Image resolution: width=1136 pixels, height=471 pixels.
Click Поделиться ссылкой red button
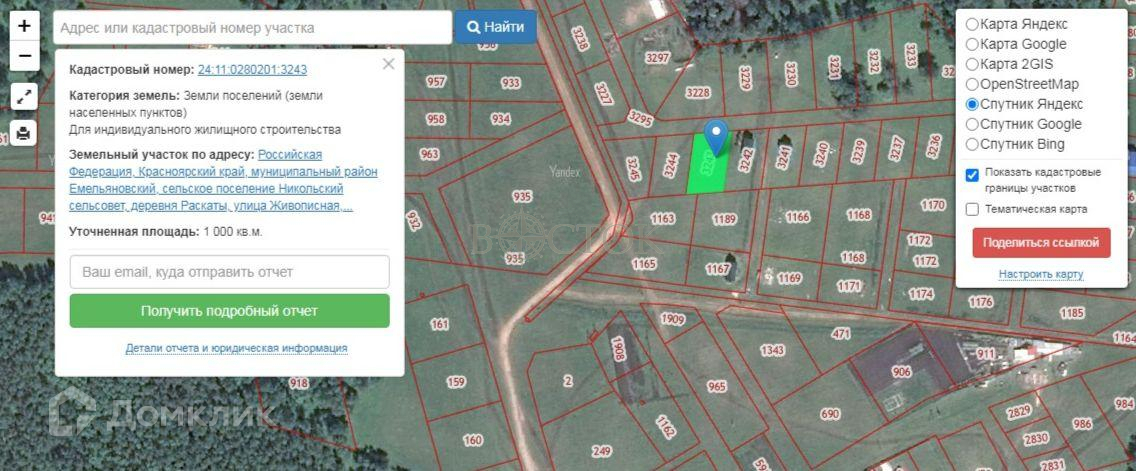pos(1041,243)
